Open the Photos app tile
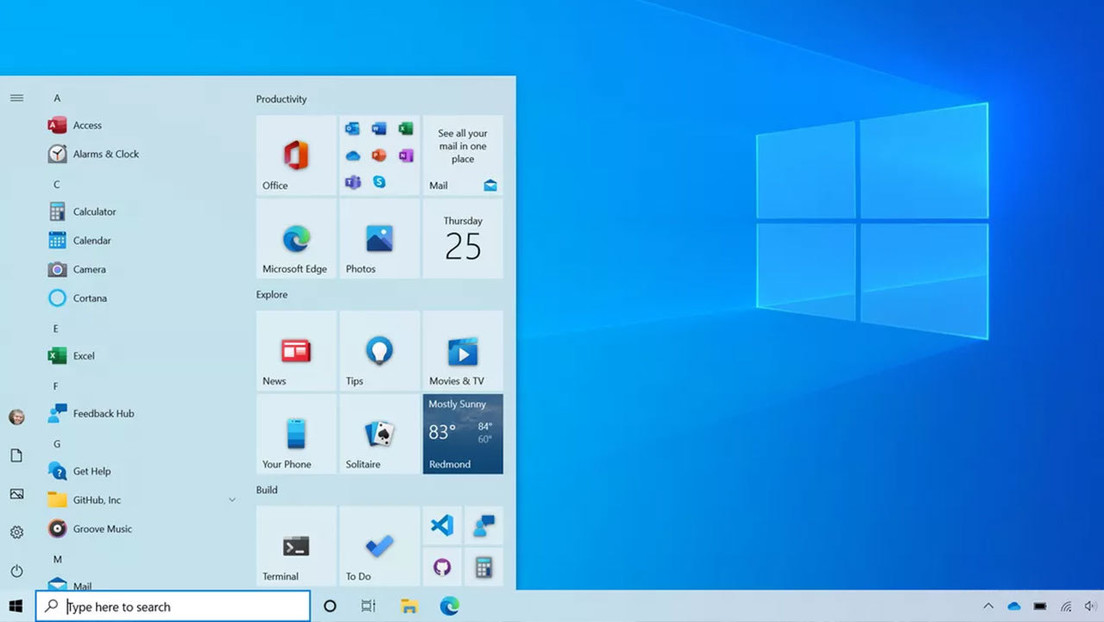 tap(379, 239)
